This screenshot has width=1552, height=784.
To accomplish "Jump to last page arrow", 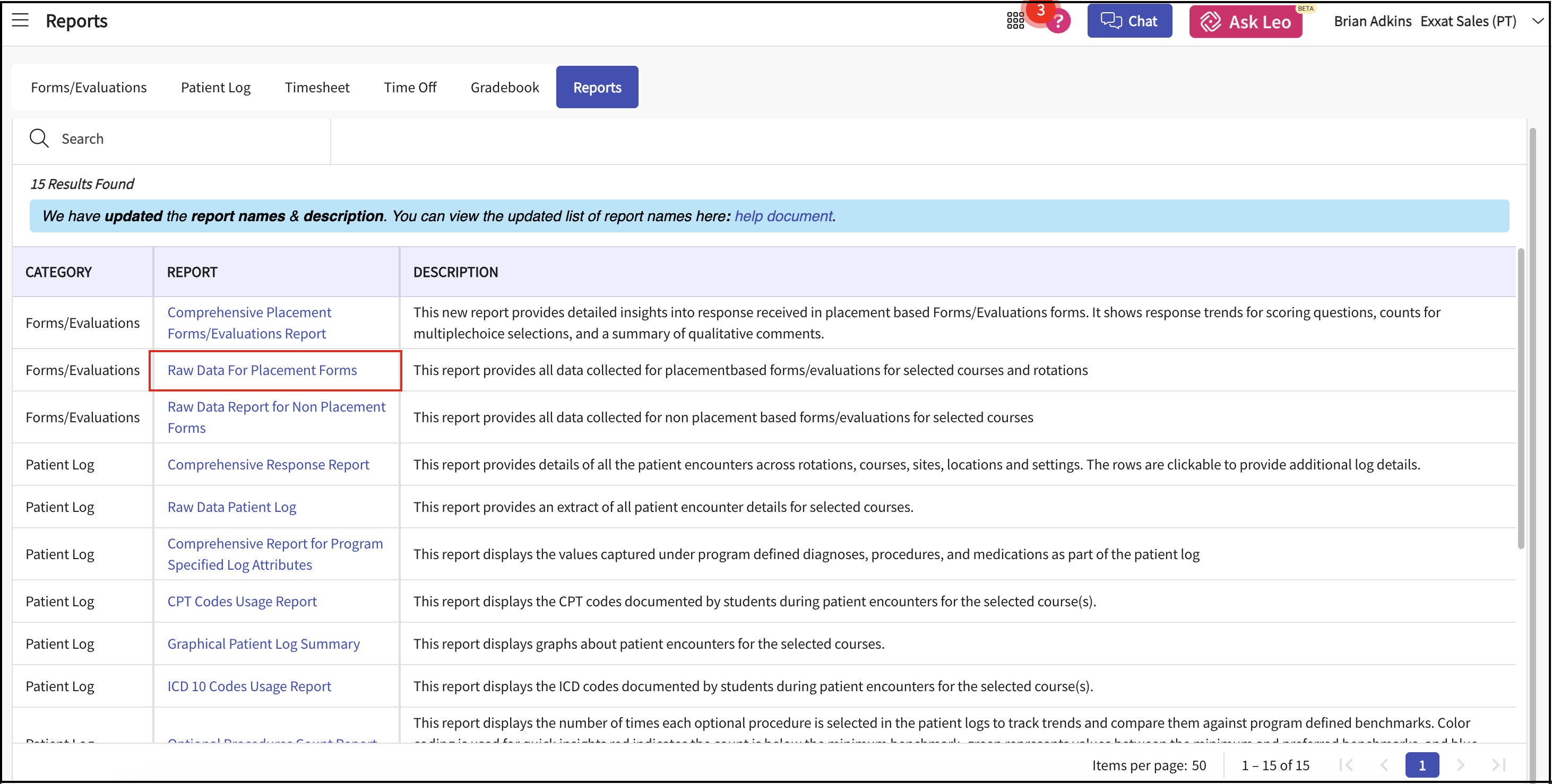I will click(1498, 765).
